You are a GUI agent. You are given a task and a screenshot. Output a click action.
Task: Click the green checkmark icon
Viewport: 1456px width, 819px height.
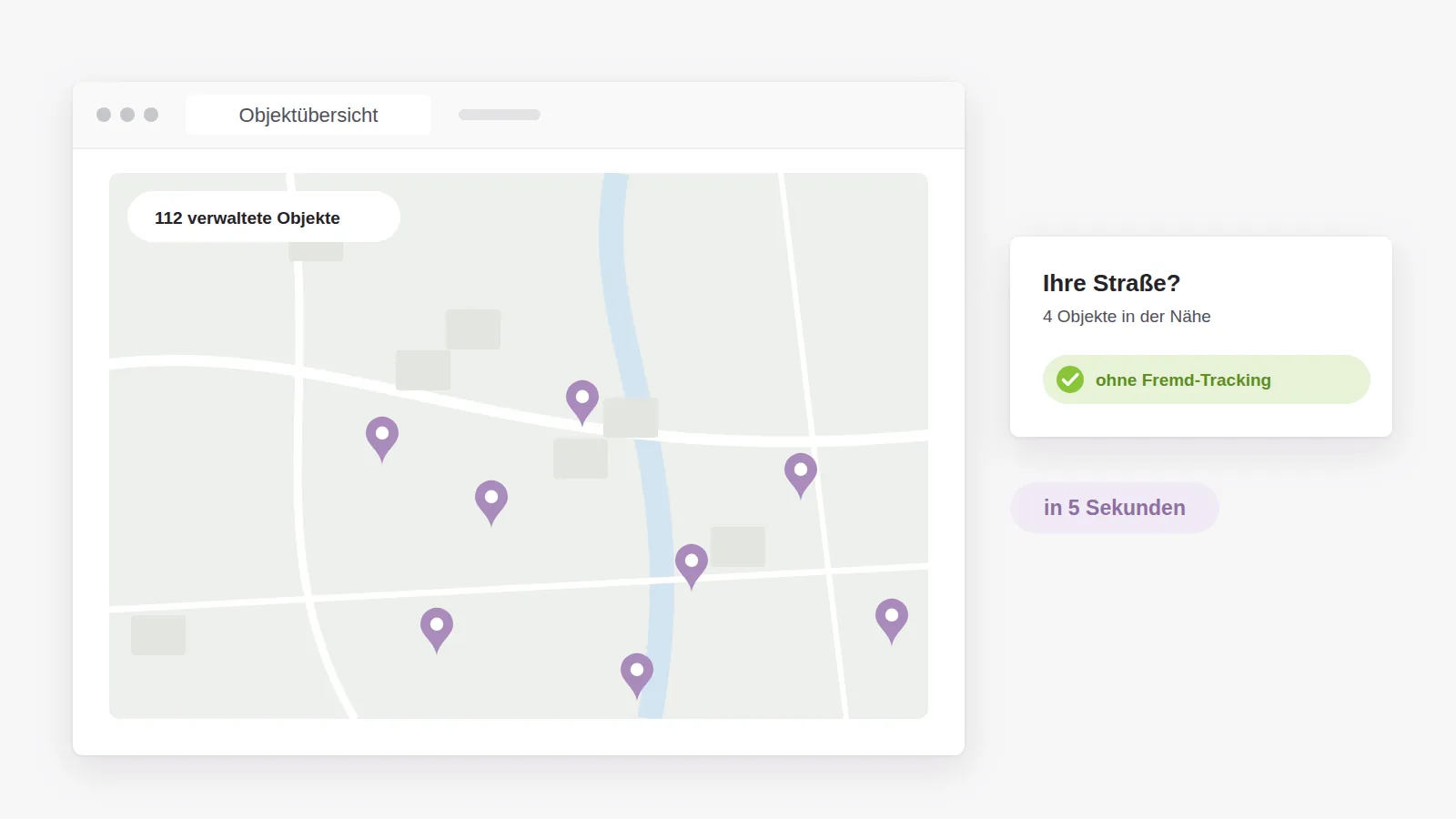point(1070,379)
